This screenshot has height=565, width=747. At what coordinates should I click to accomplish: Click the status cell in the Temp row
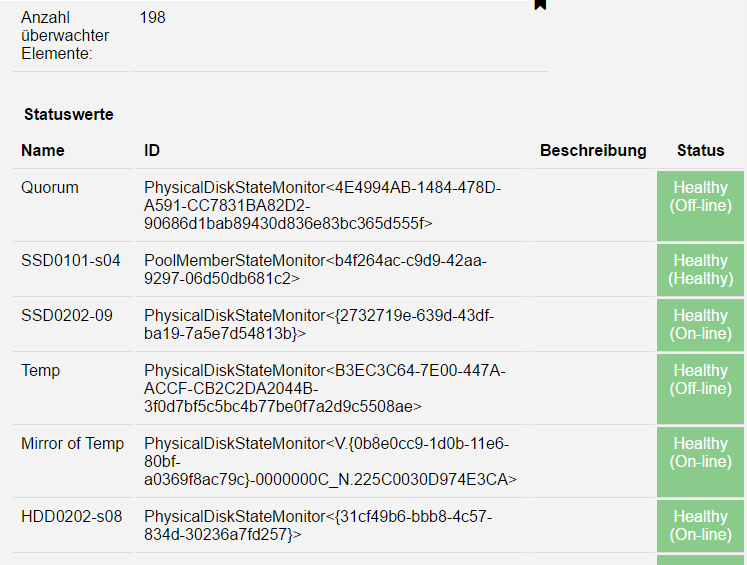(x=700, y=389)
